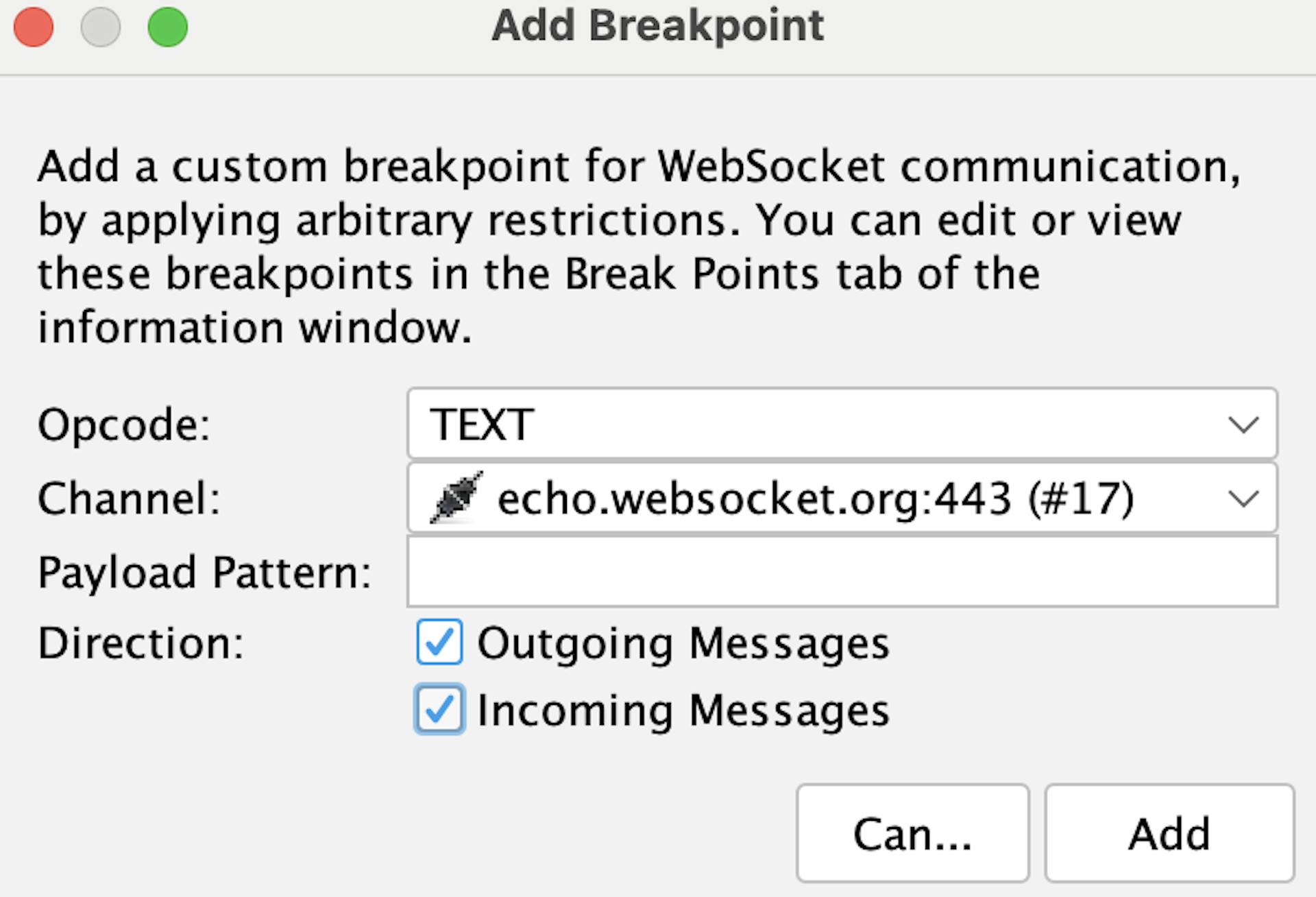Click the chevron arrow of Opcode dropdown
Viewport: 1316px width, 897px height.
1243,425
